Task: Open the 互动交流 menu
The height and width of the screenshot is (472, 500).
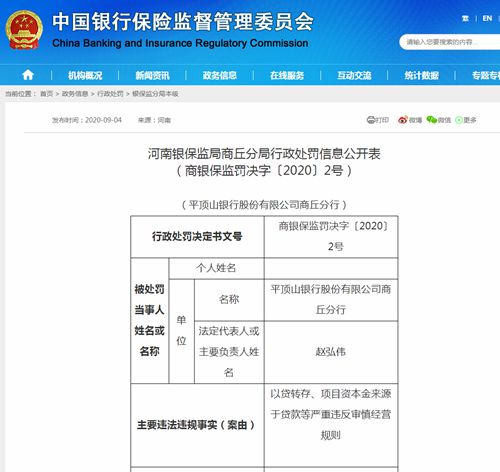Action: point(354,75)
